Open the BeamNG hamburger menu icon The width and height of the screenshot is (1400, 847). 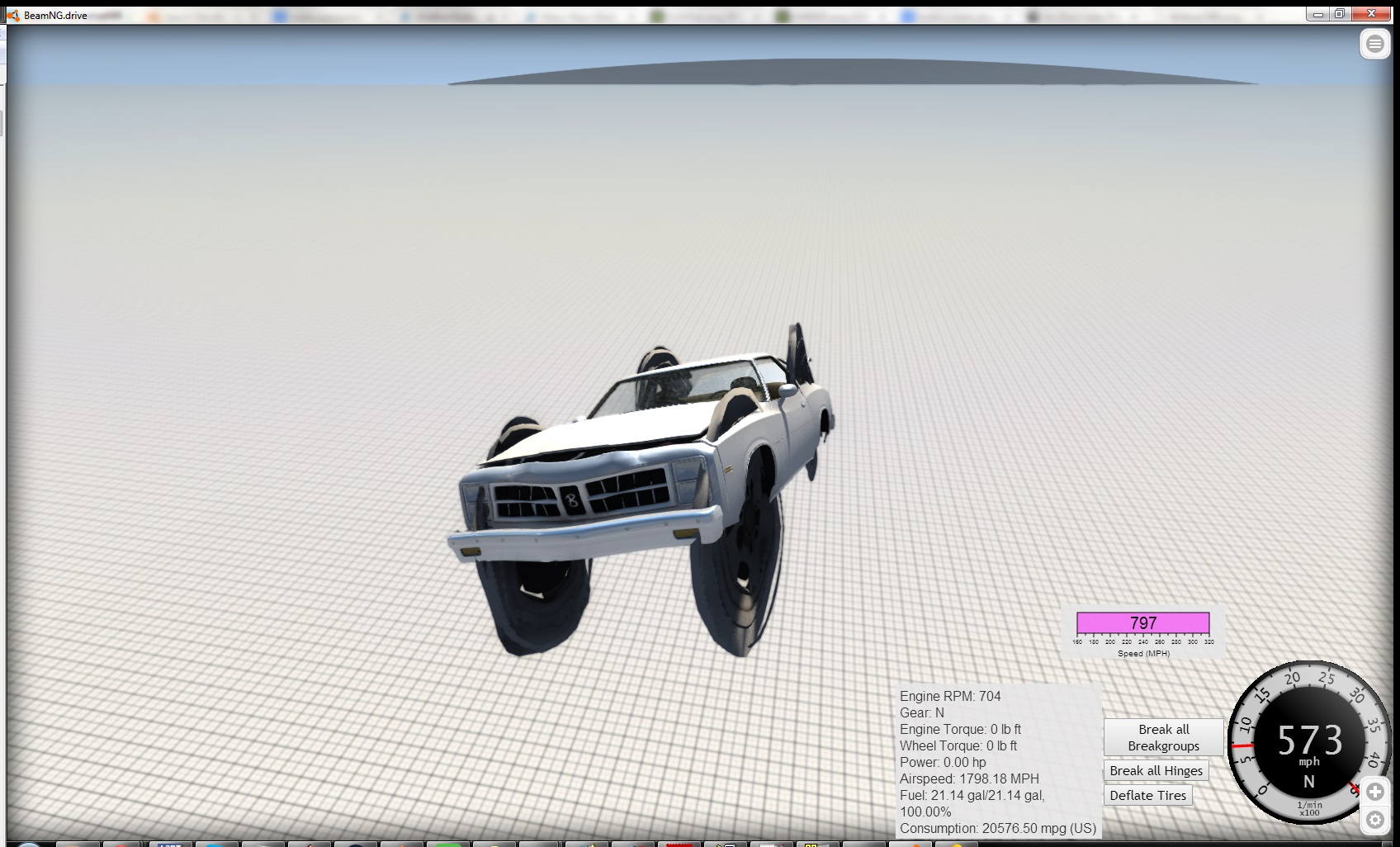coord(1375,44)
